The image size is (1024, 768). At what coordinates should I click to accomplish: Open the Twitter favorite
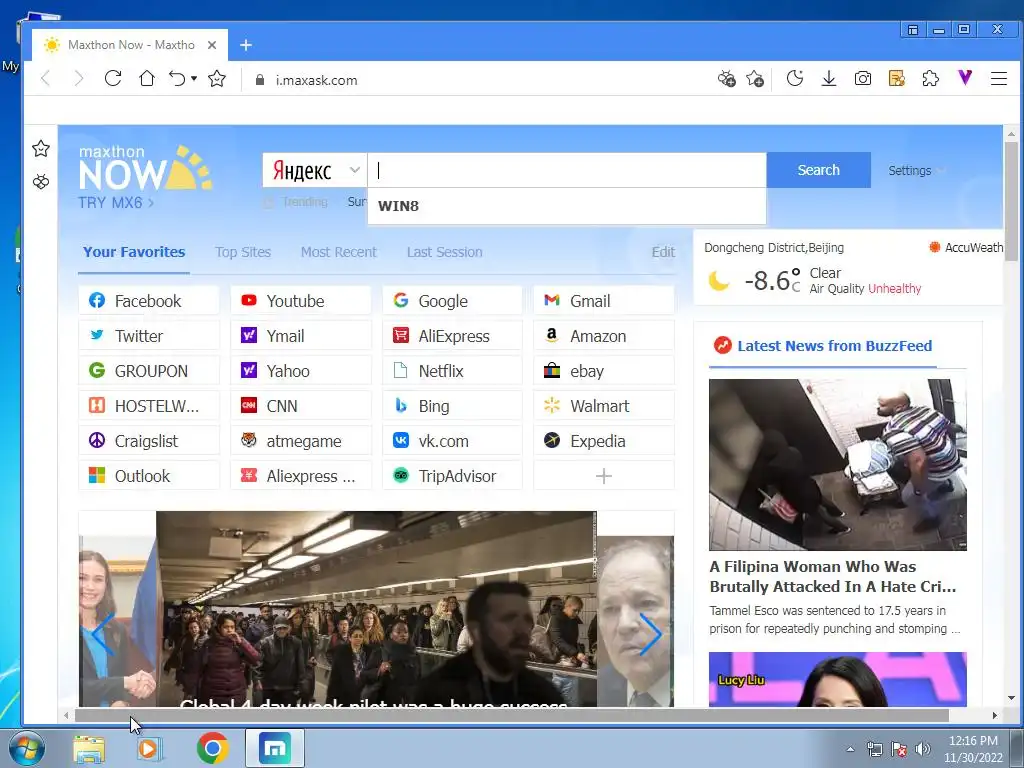pyautogui.click(x=149, y=336)
